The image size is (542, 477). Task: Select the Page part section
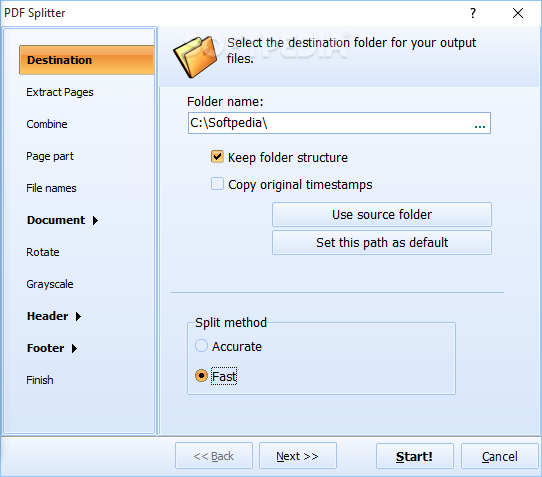coord(50,156)
